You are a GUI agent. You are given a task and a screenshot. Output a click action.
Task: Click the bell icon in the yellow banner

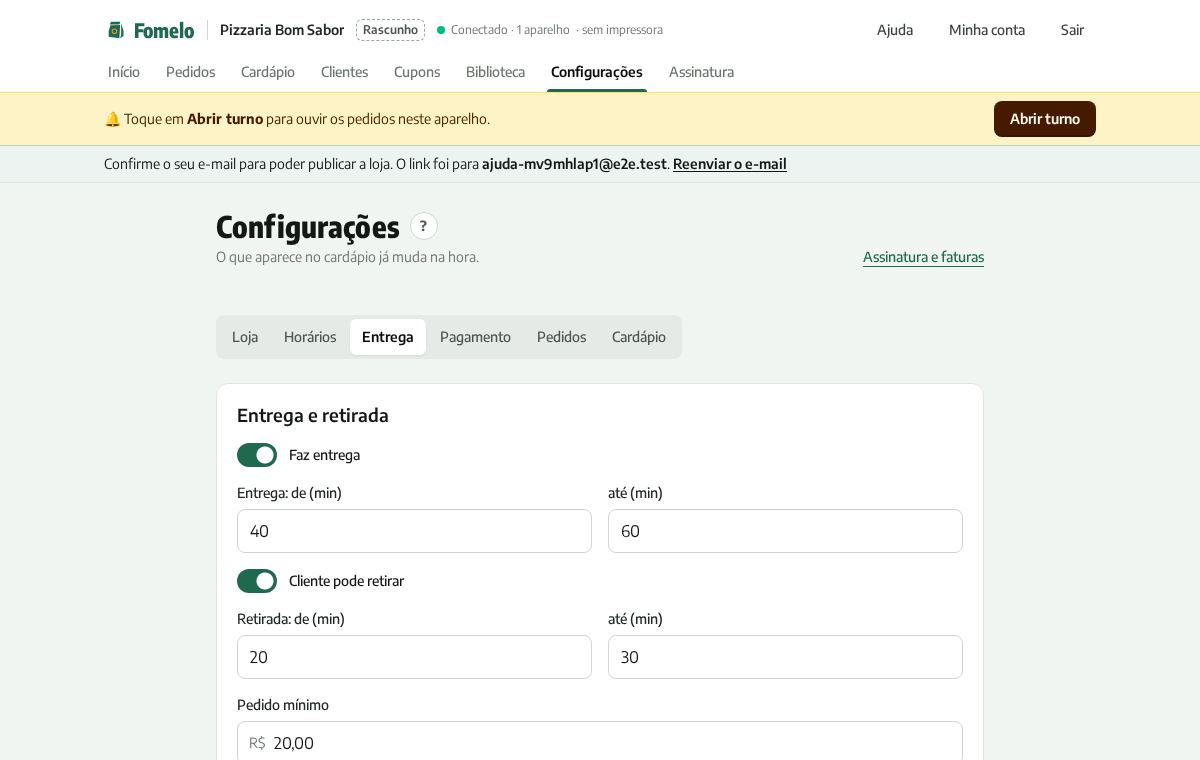[x=112, y=119]
